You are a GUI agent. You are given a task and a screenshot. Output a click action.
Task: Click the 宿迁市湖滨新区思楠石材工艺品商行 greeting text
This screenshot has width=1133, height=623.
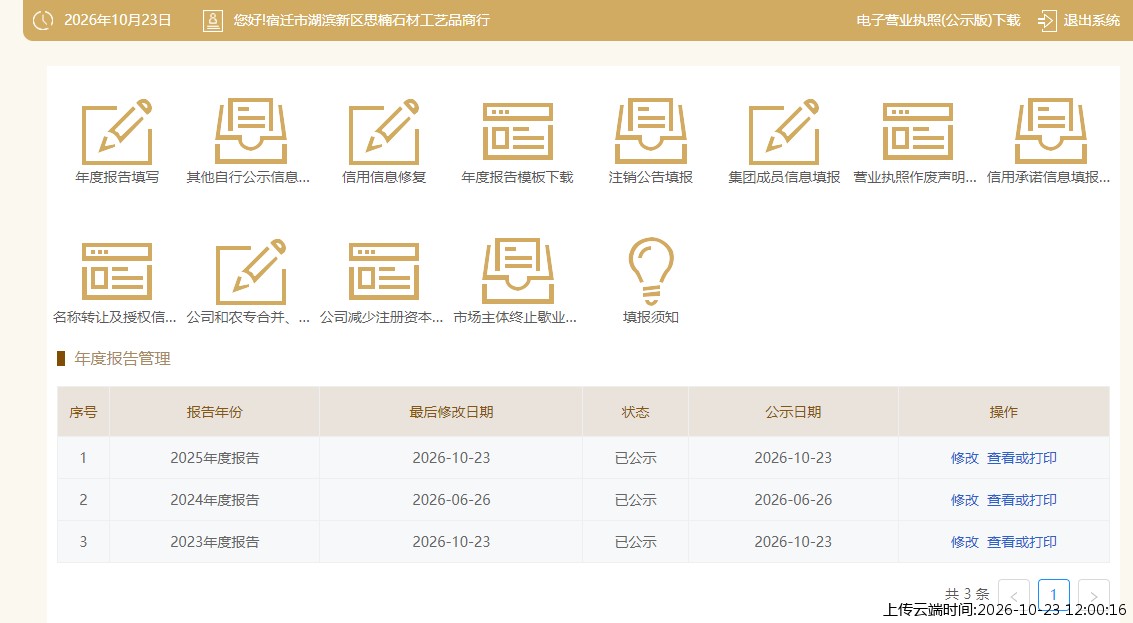(x=377, y=20)
